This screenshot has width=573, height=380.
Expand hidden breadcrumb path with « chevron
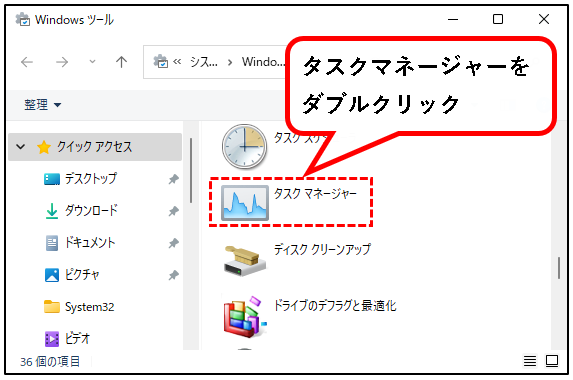[x=177, y=62]
